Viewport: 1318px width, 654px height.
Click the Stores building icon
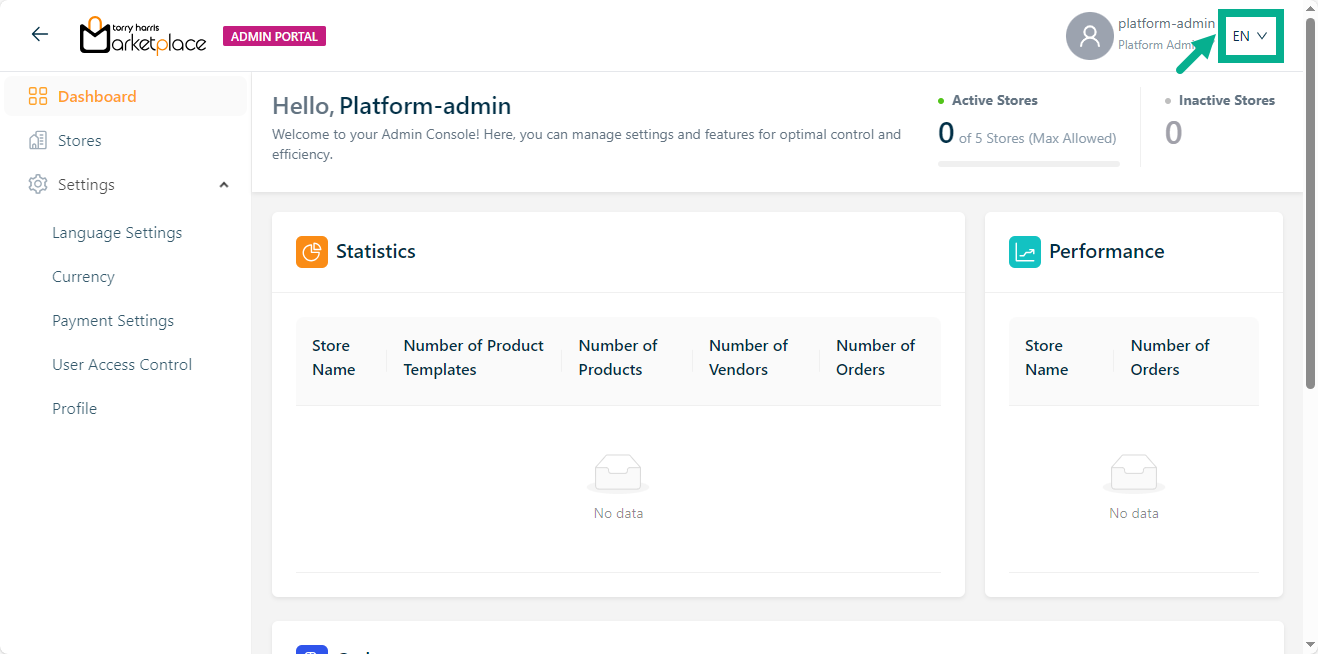point(38,141)
